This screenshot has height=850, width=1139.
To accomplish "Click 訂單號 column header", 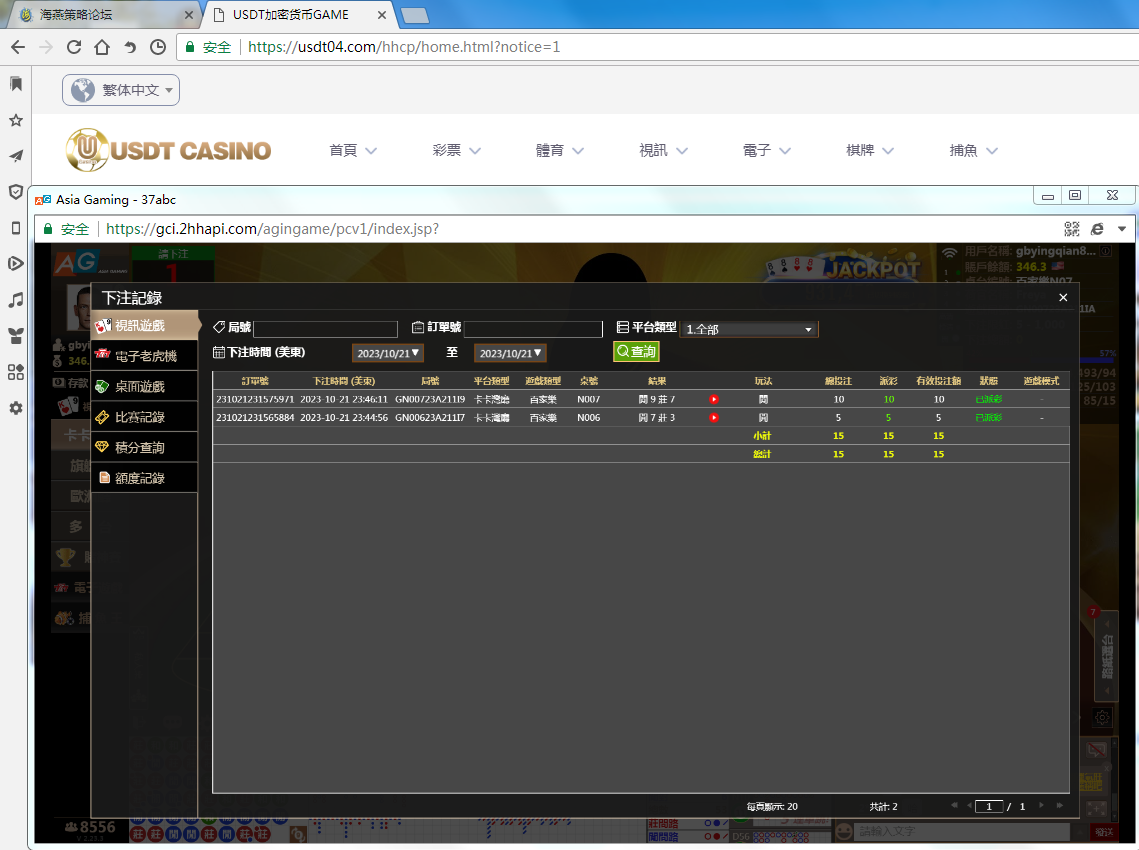I will pyautogui.click(x=255, y=381).
